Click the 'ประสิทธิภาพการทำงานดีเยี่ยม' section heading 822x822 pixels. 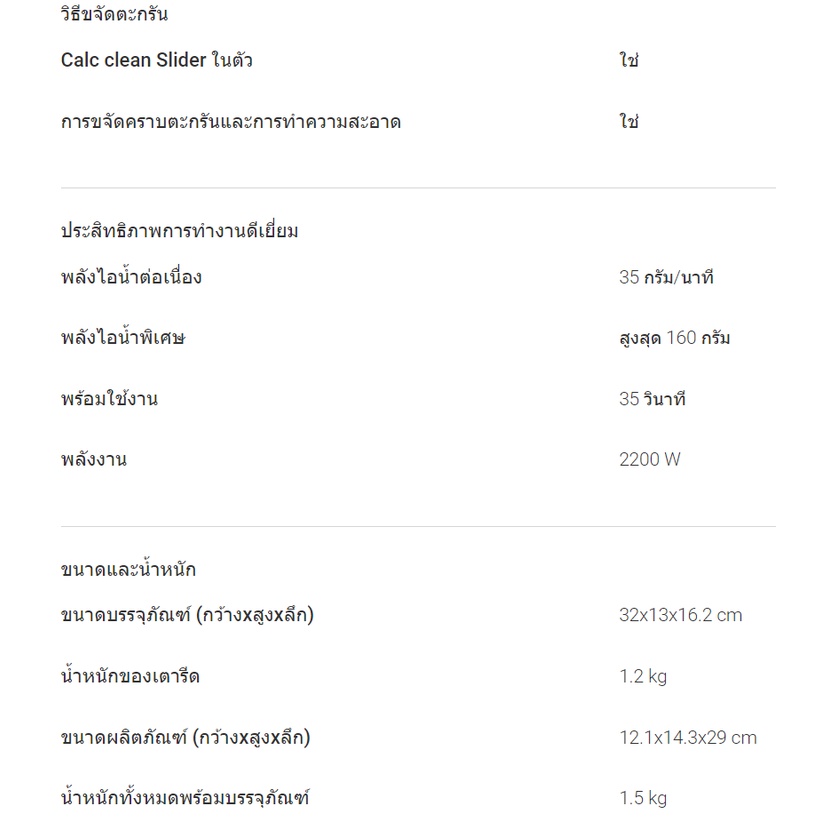[179, 231]
